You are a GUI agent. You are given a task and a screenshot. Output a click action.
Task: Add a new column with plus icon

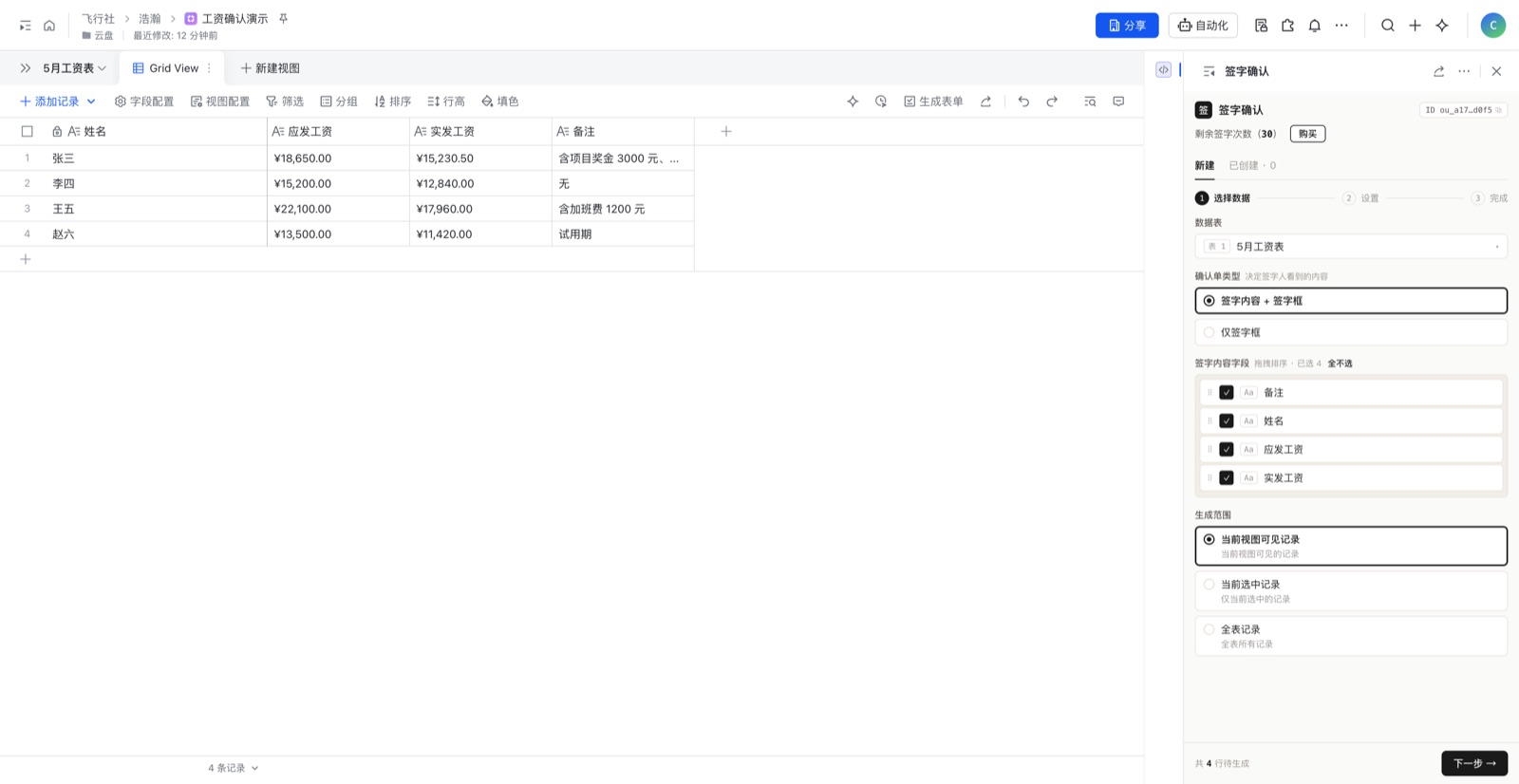point(726,131)
